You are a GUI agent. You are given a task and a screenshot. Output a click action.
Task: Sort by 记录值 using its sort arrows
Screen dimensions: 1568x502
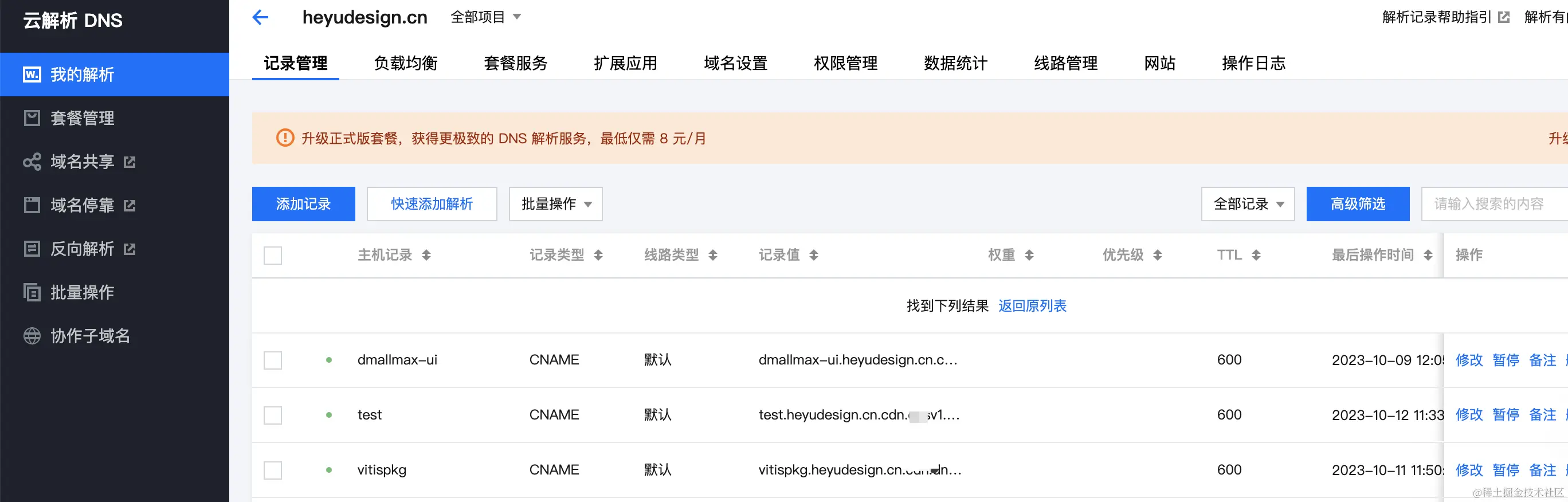pyautogui.click(x=814, y=255)
